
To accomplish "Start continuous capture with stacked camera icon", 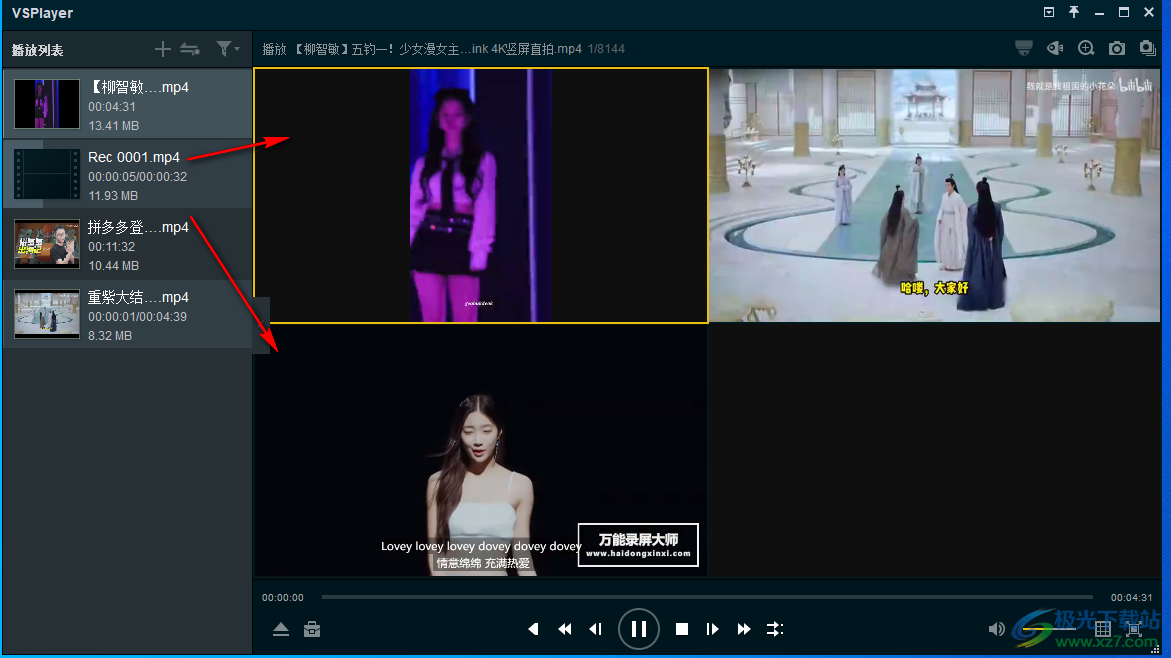I will pos(1148,49).
